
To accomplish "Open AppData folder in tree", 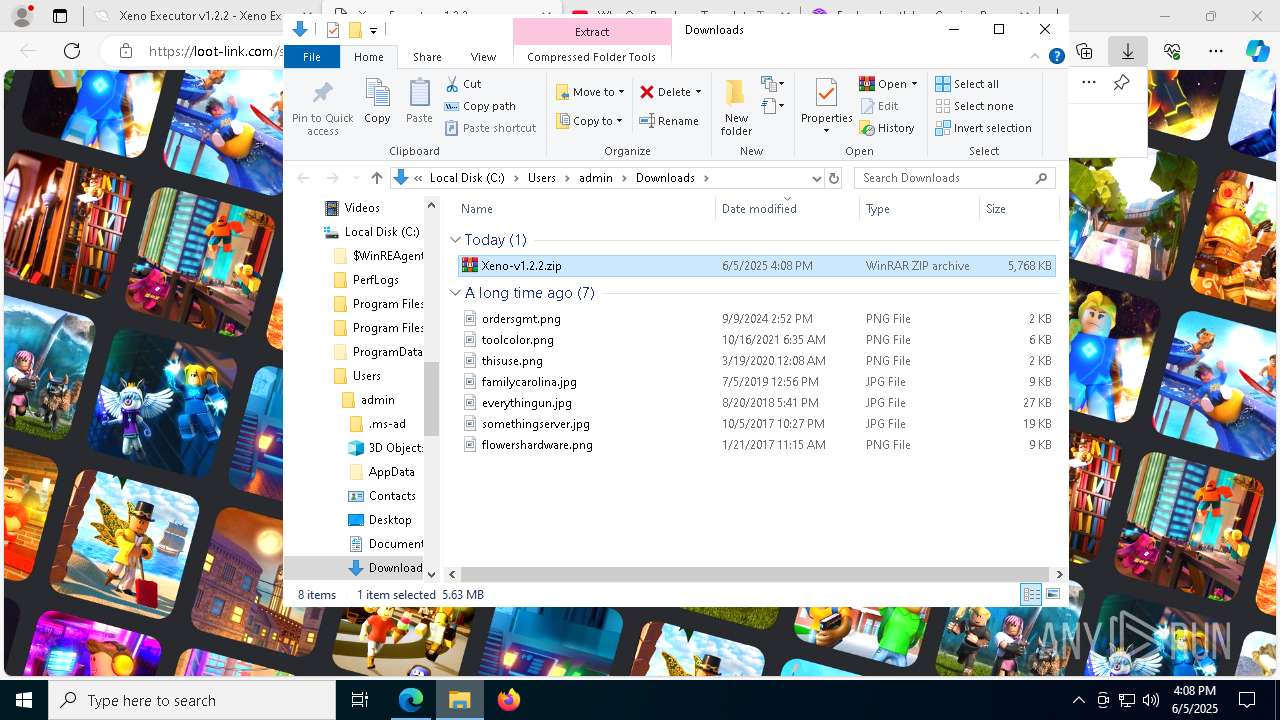I will (x=381, y=472).
